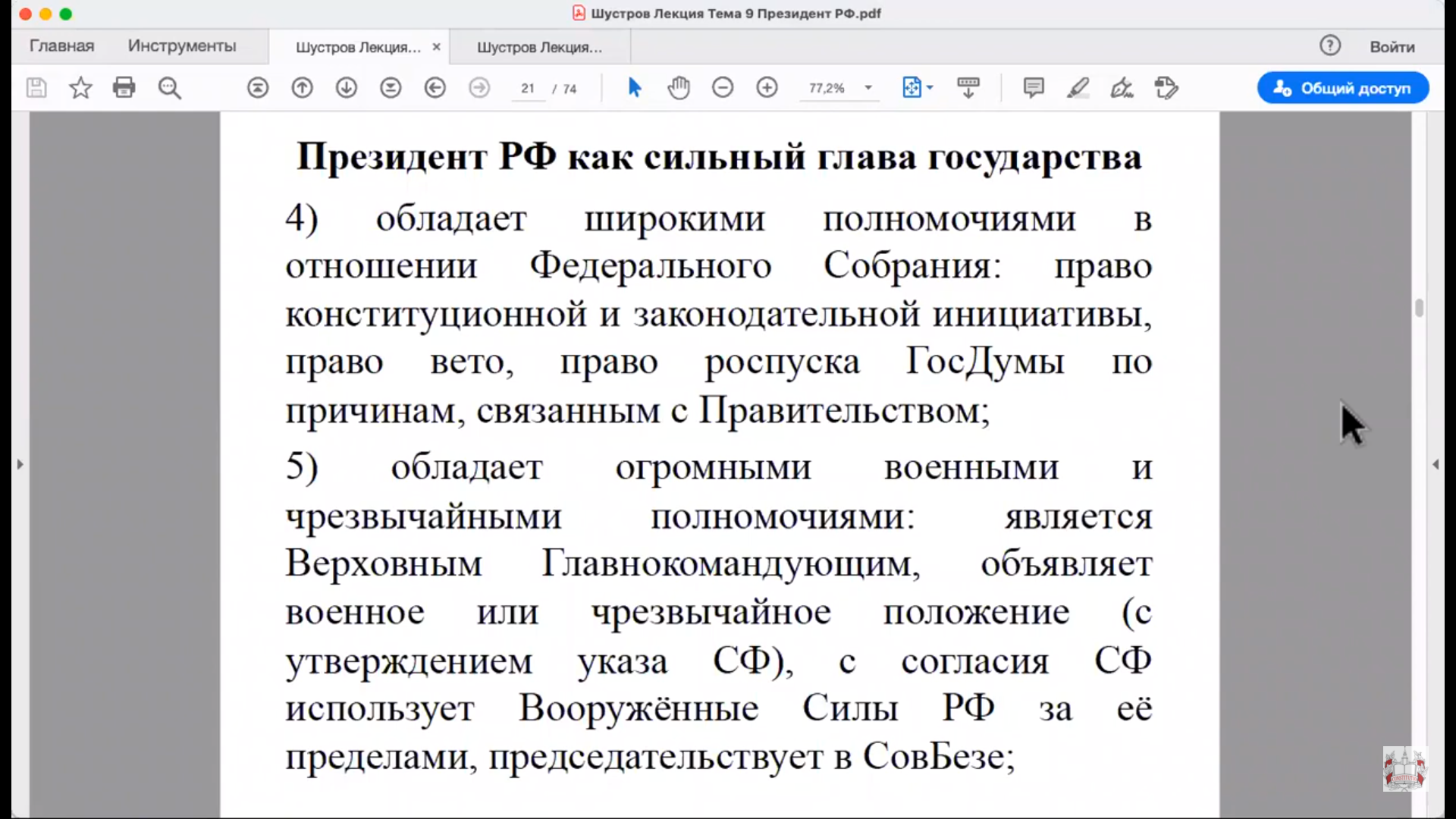Switch to the Главная tab

tap(61, 45)
